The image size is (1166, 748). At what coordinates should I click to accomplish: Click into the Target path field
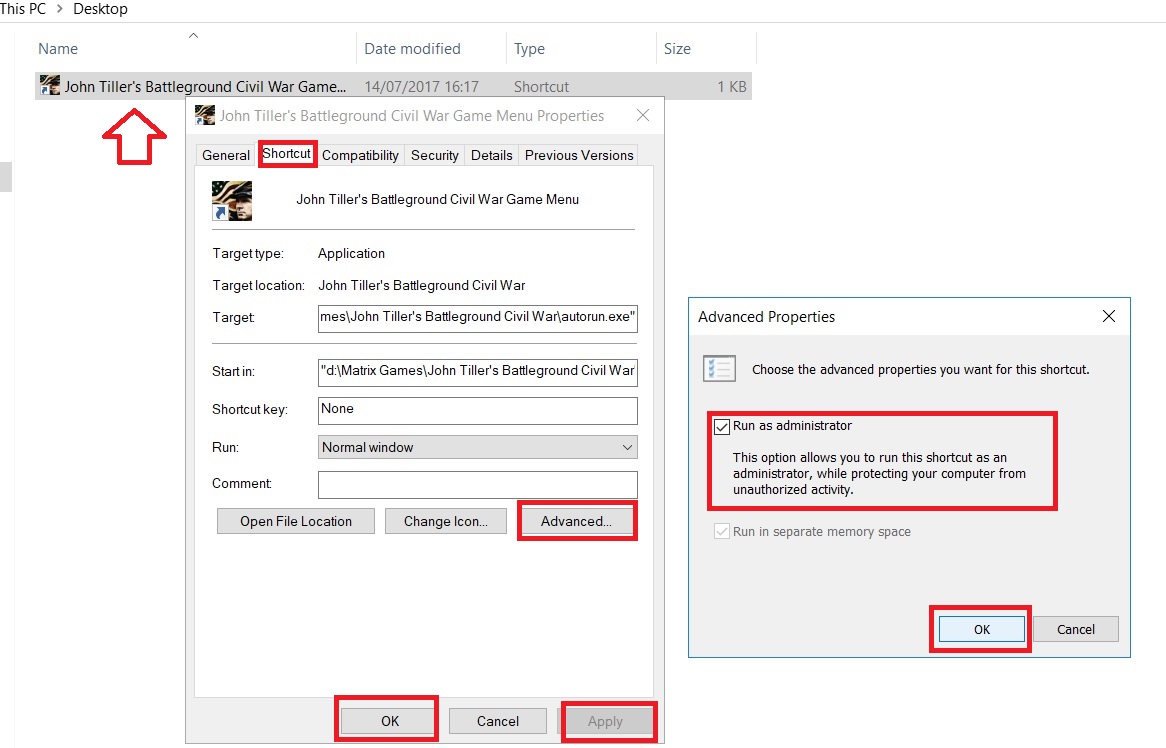tap(477, 317)
